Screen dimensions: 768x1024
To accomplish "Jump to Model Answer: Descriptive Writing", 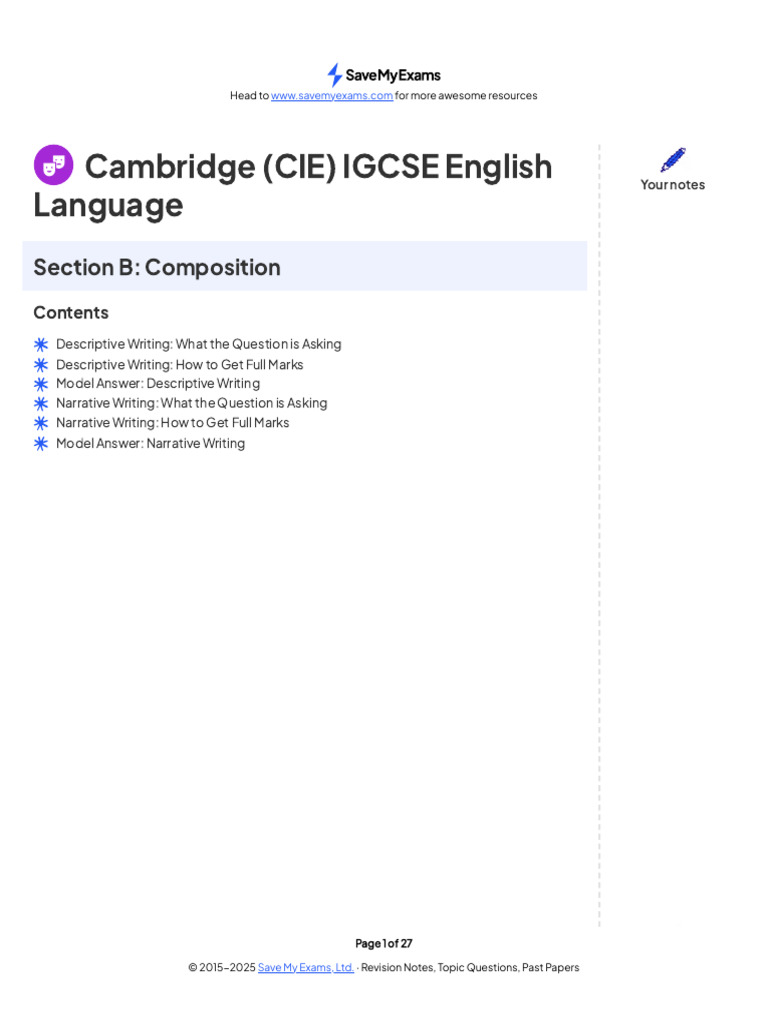I will [x=158, y=383].
